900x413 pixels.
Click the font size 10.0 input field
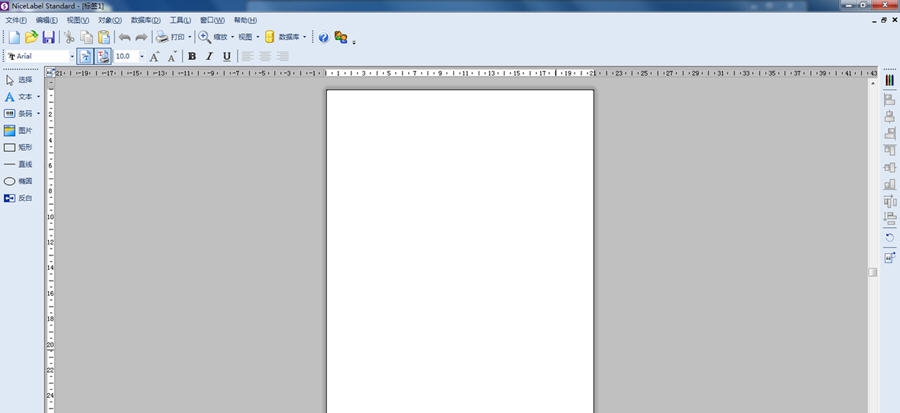pyautogui.click(x=126, y=56)
